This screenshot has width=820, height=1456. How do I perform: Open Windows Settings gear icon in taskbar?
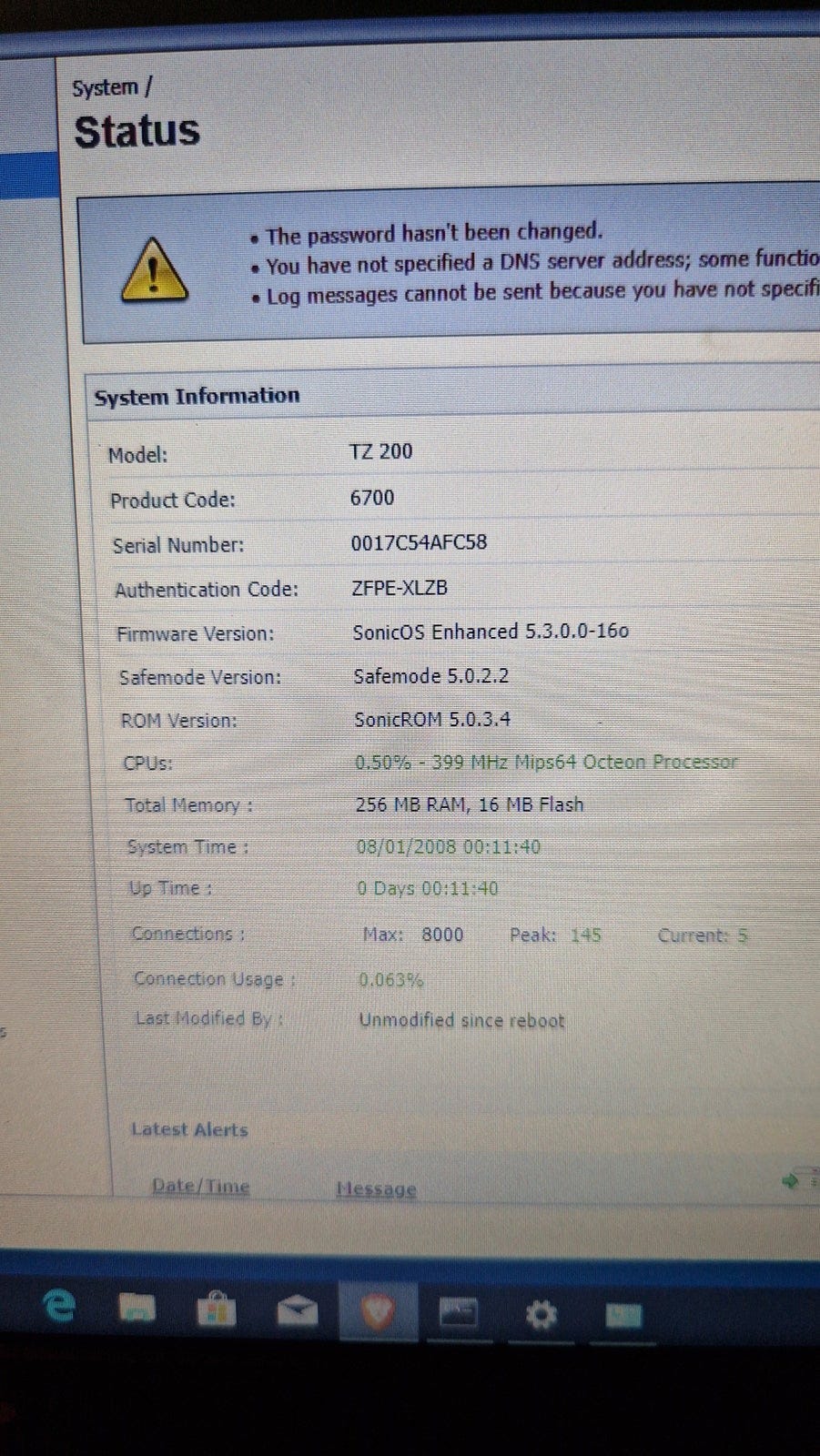coord(541,1314)
